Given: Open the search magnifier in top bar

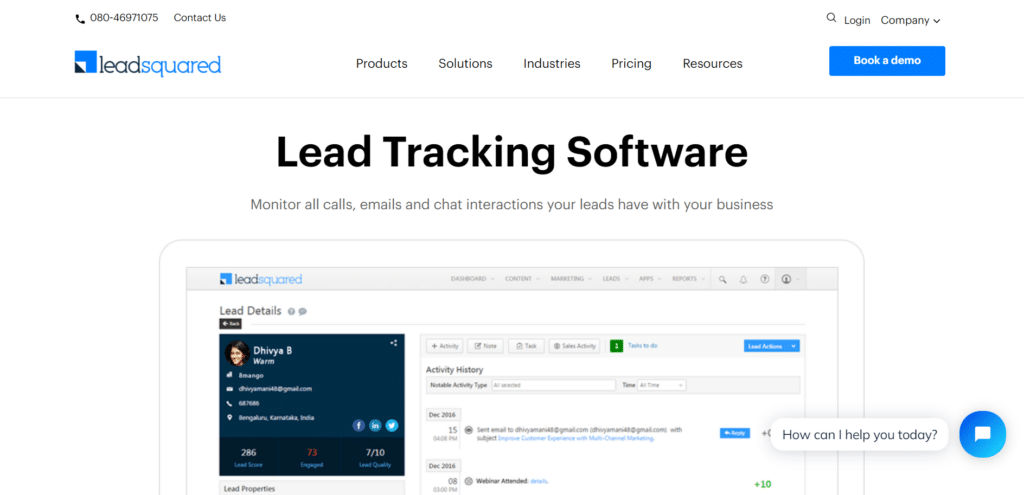Looking at the screenshot, I should 831,18.
